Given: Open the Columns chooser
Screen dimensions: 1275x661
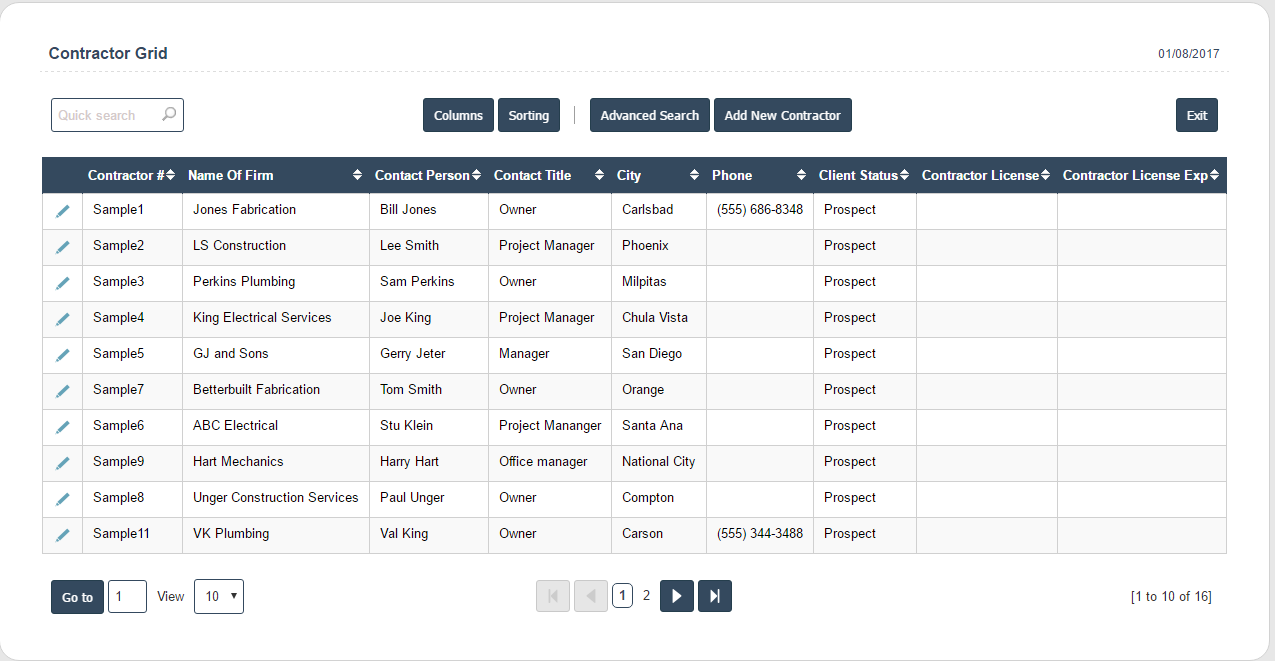Looking at the screenshot, I should tap(458, 115).
